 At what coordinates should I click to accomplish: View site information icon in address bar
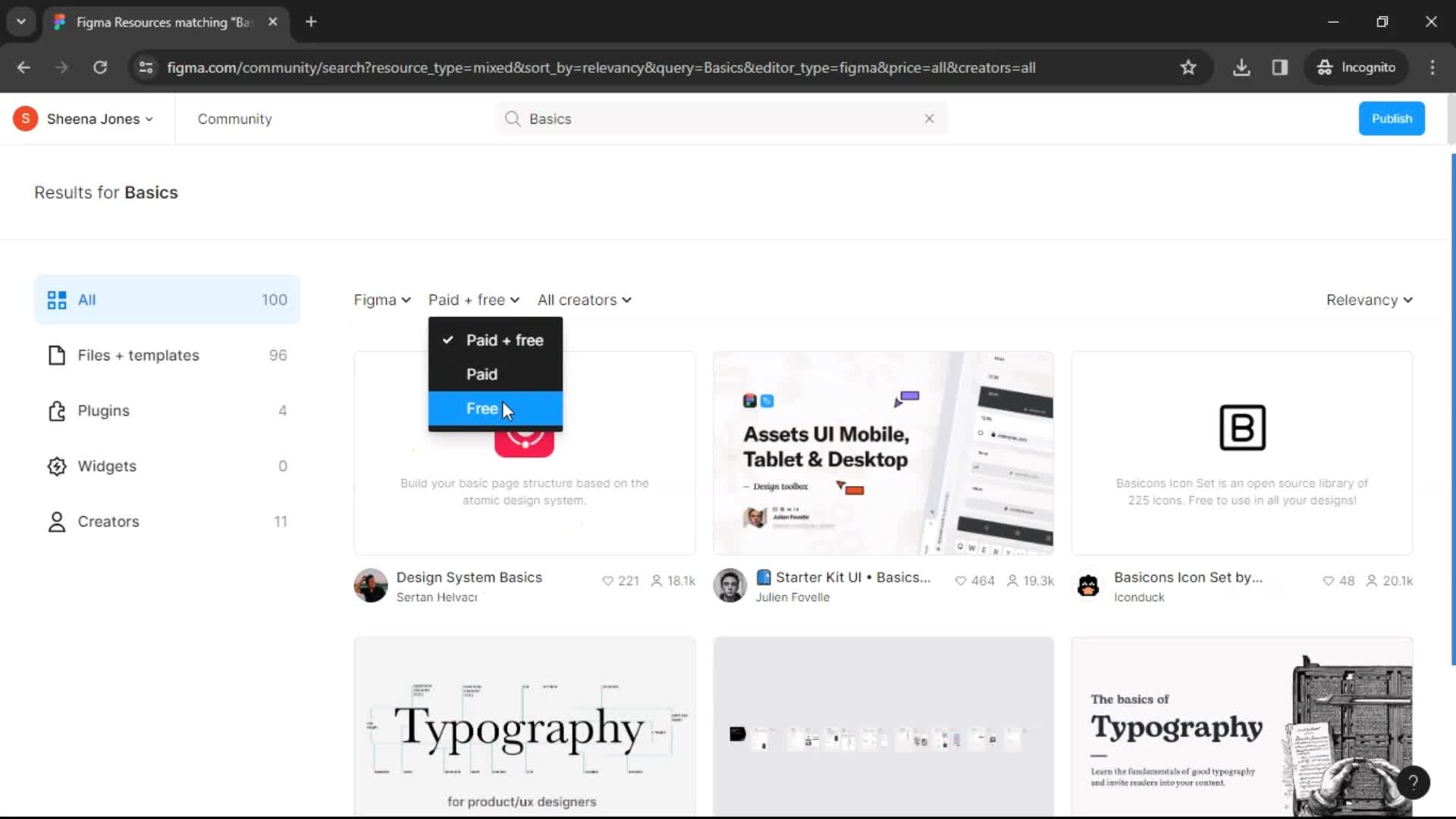click(146, 67)
